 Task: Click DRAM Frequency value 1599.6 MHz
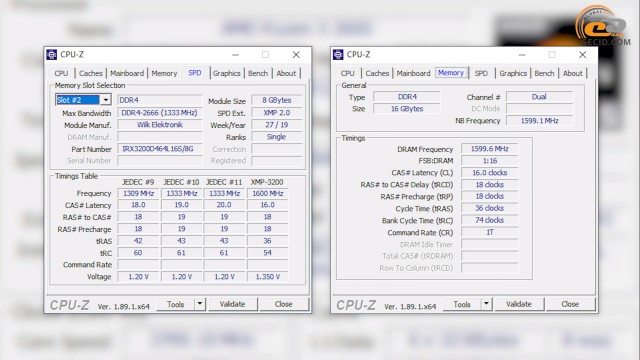[490, 149]
